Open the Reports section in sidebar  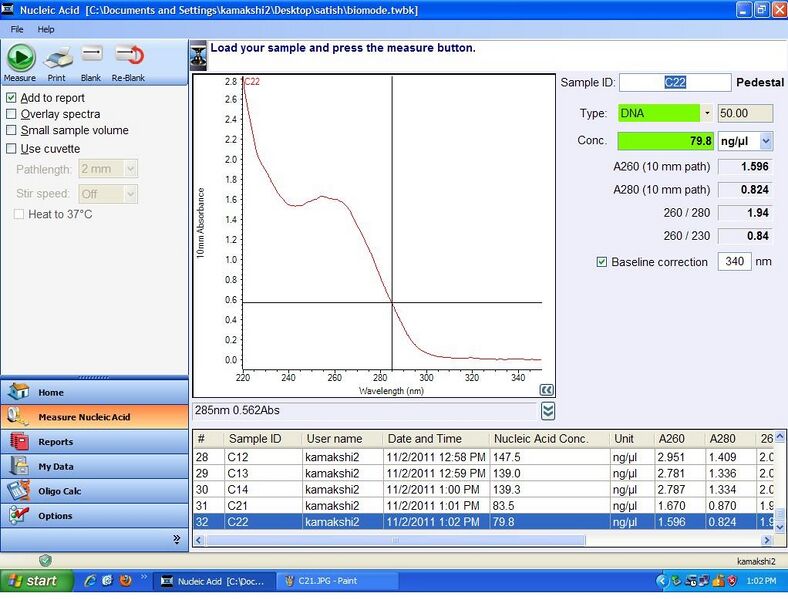[55, 441]
